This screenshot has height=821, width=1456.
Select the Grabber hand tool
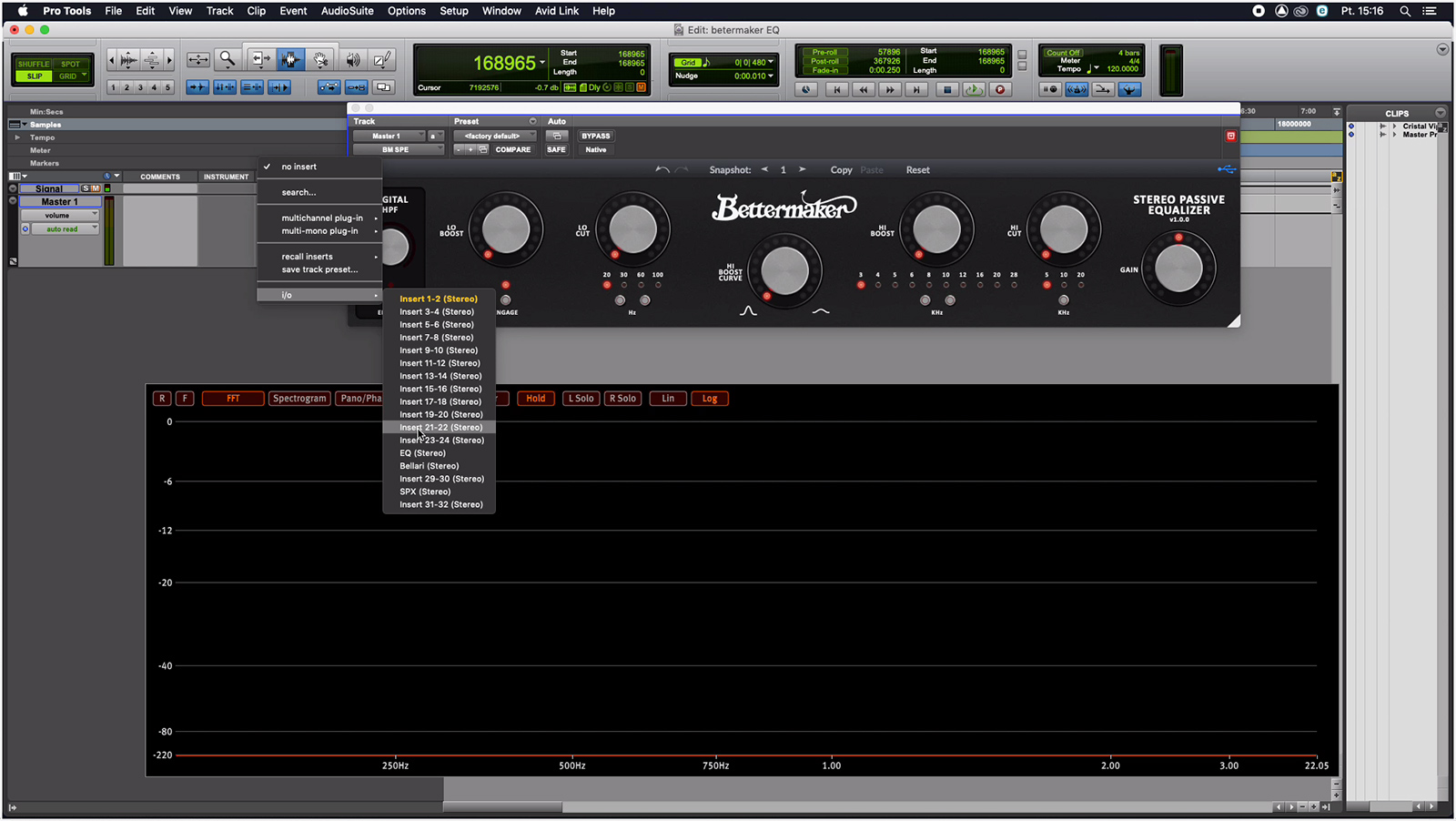coord(321,60)
